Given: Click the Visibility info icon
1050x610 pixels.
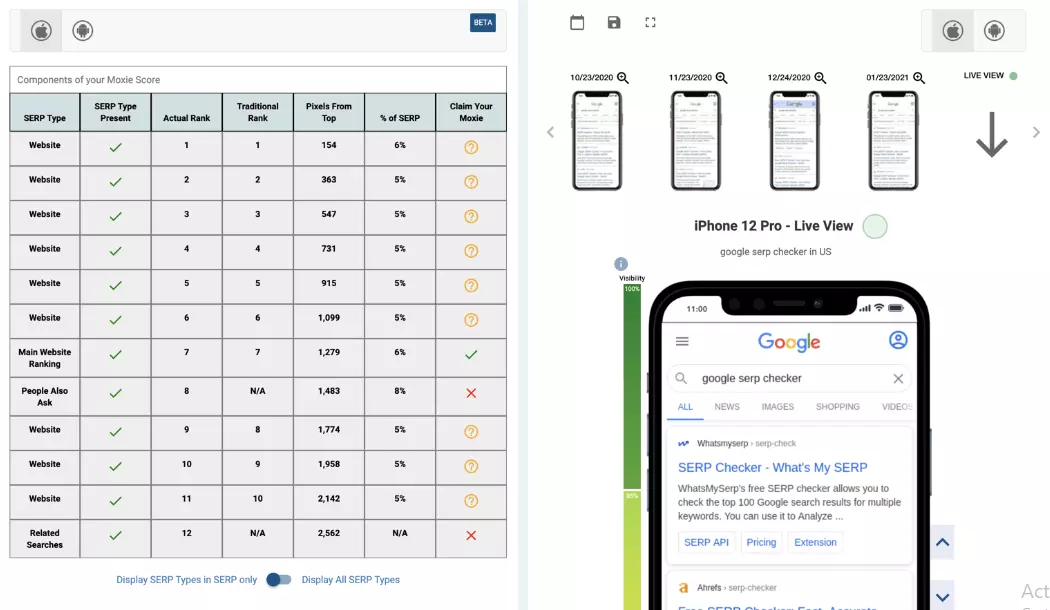Looking at the screenshot, I should click(x=621, y=264).
